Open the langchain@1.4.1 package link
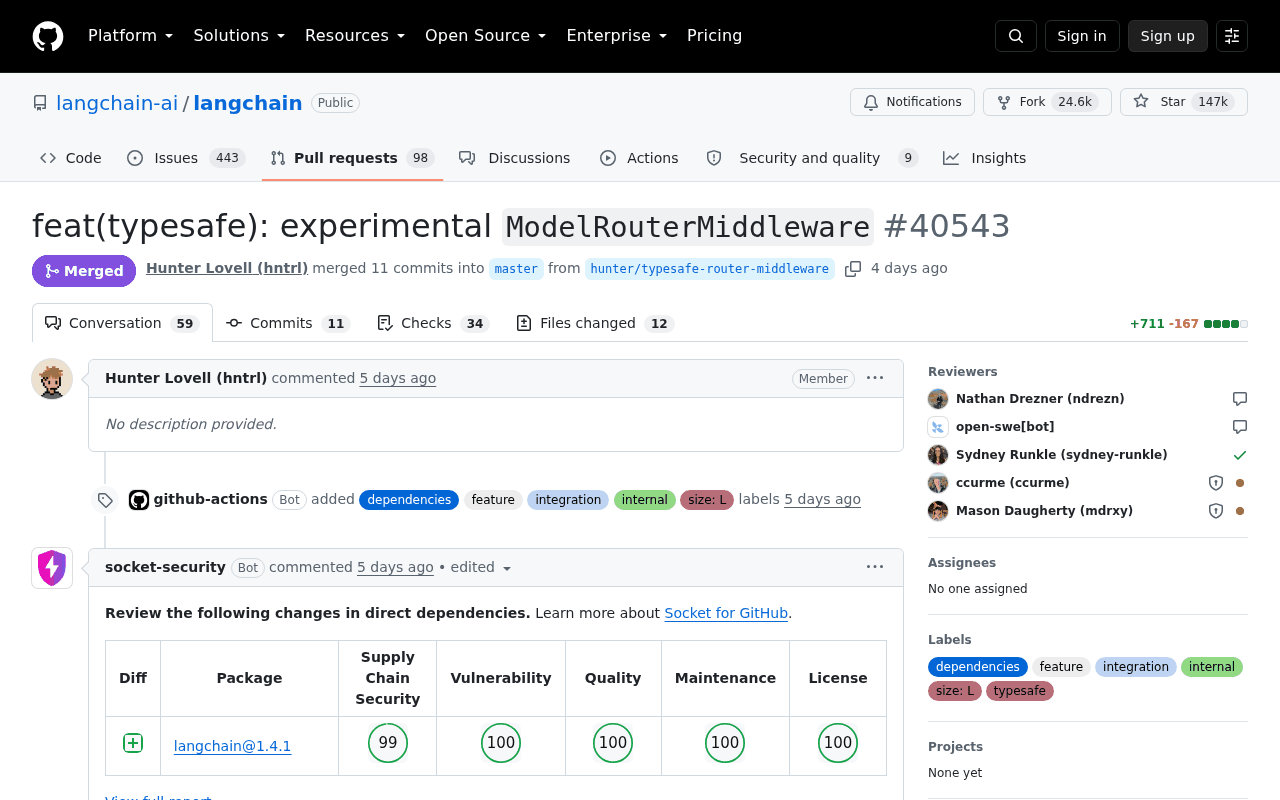The width and height of the screenshot is (1280, 800). pos(233,746)
